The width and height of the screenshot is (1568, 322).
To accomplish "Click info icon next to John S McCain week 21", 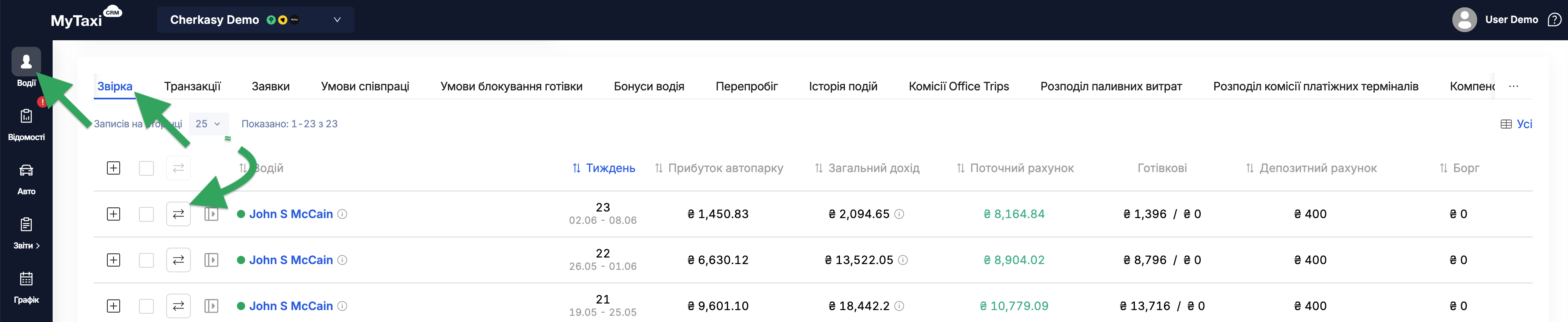I will (x=343, y=306).
